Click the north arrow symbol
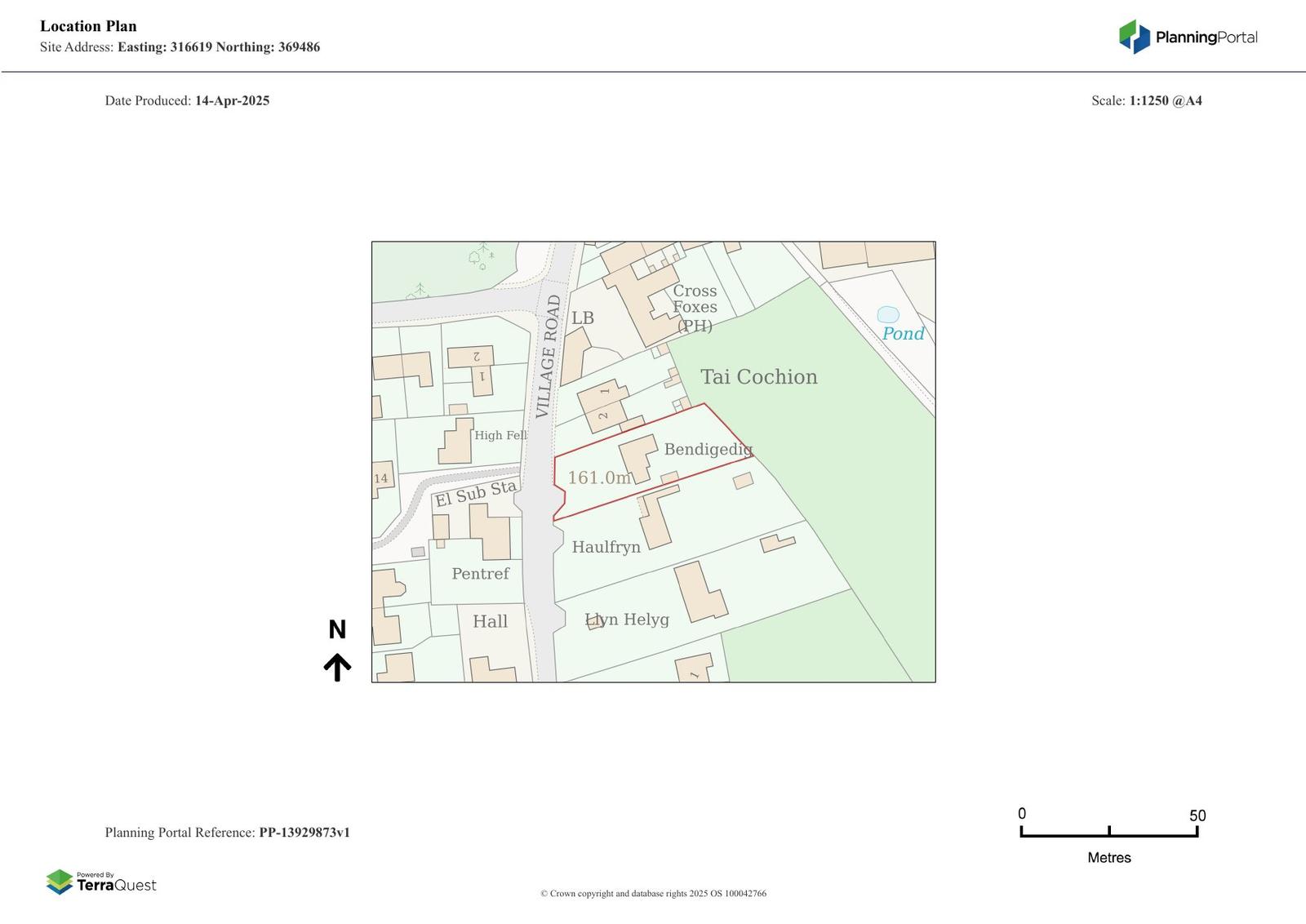Screen dimensions: 1306x924 click(337, 666)
